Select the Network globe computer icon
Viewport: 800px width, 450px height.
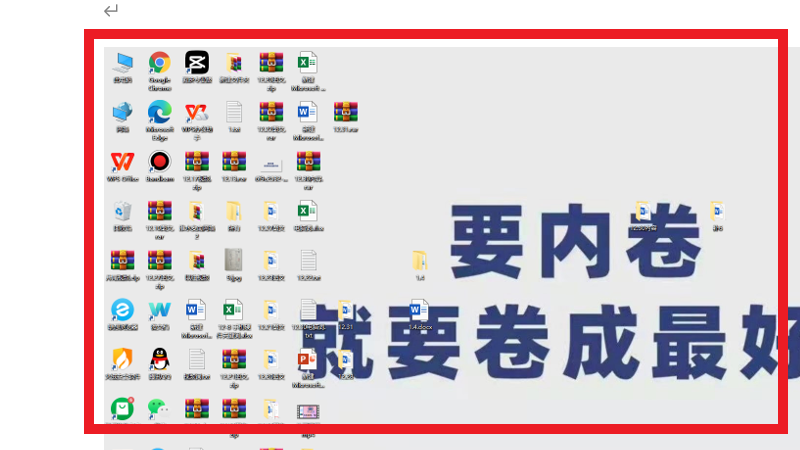pos(122,112)
